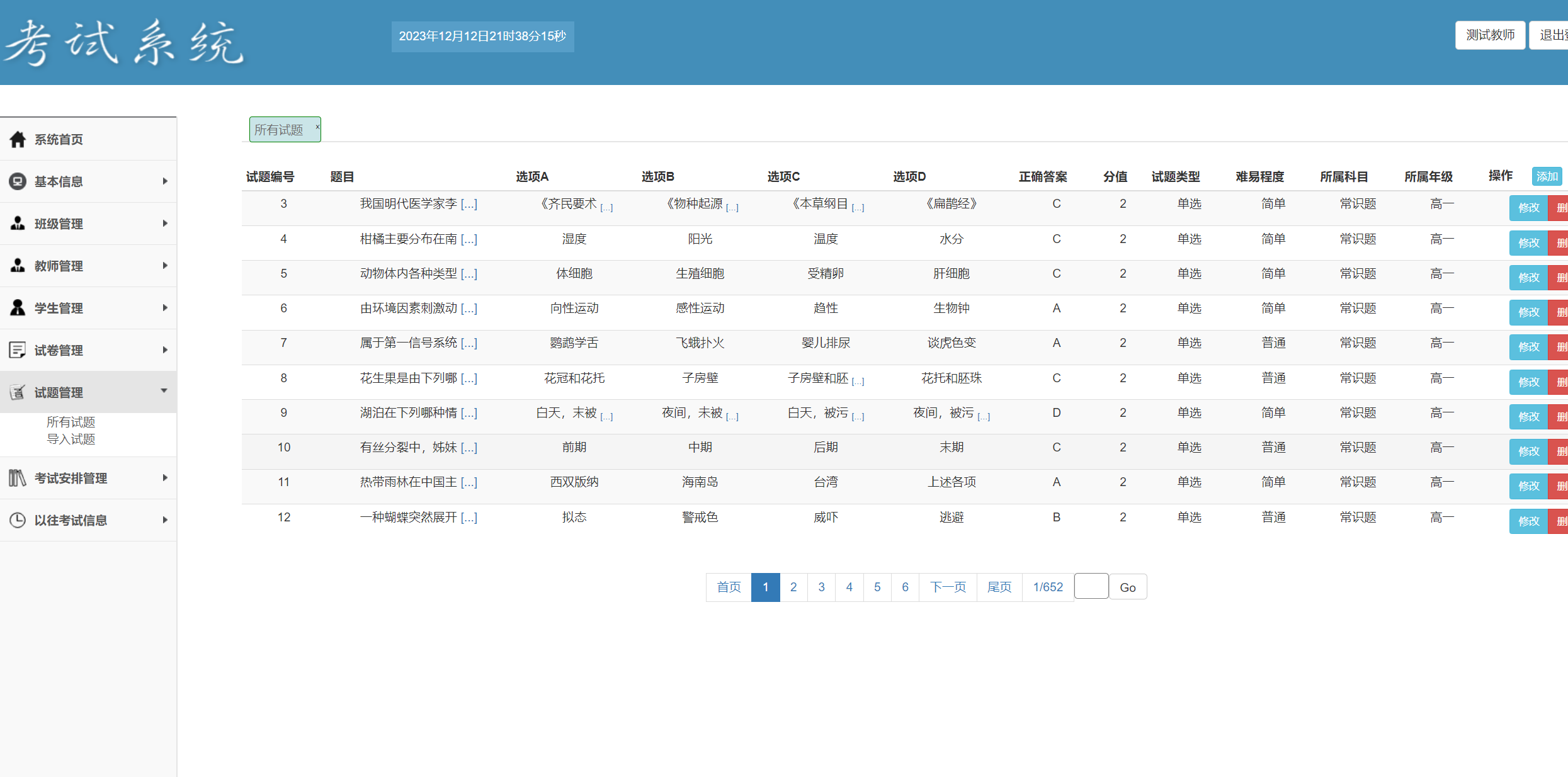Collapse the 试题管理 menu arrow

164,391
